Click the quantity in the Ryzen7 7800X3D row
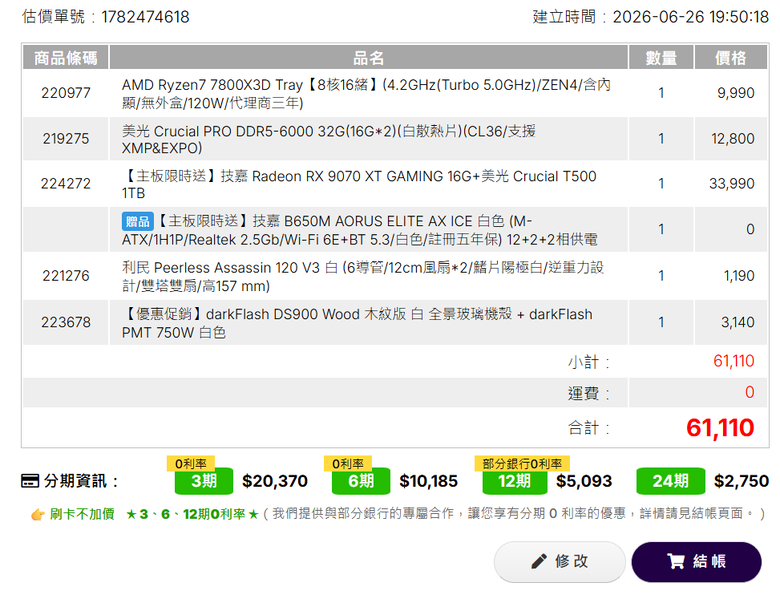780x603 pixels. tap(661, 93)
